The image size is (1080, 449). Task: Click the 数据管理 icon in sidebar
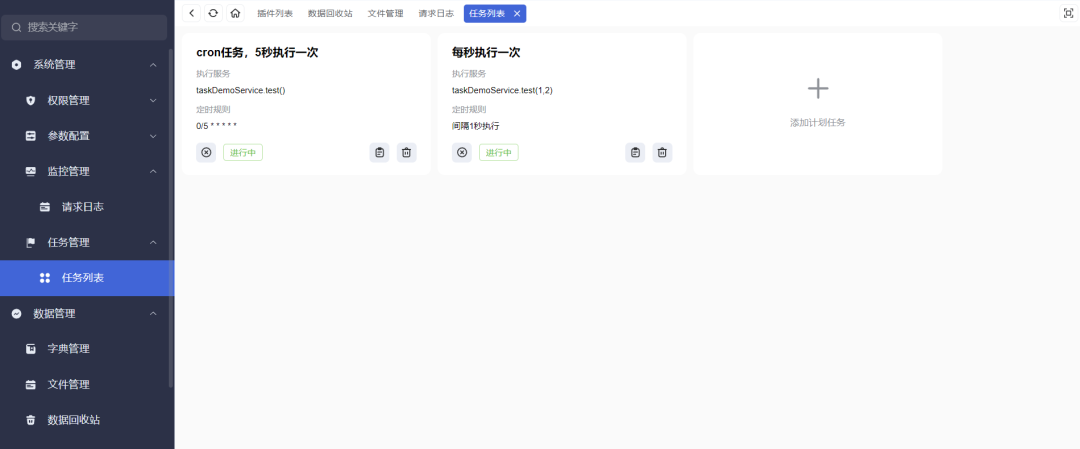(17, 313)
